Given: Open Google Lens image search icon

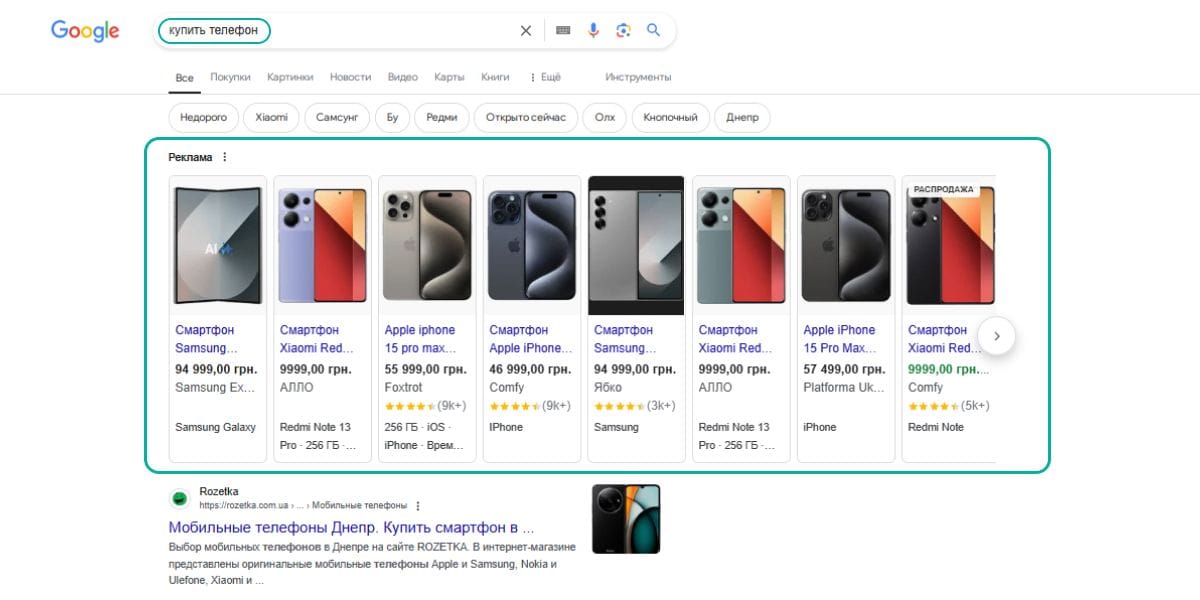Looking at the screenshot, I should click(623, 31).
